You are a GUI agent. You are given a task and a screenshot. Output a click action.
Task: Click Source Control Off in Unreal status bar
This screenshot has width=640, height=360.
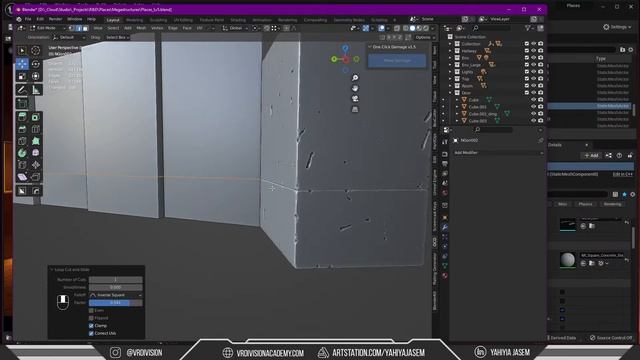(611, 338)
